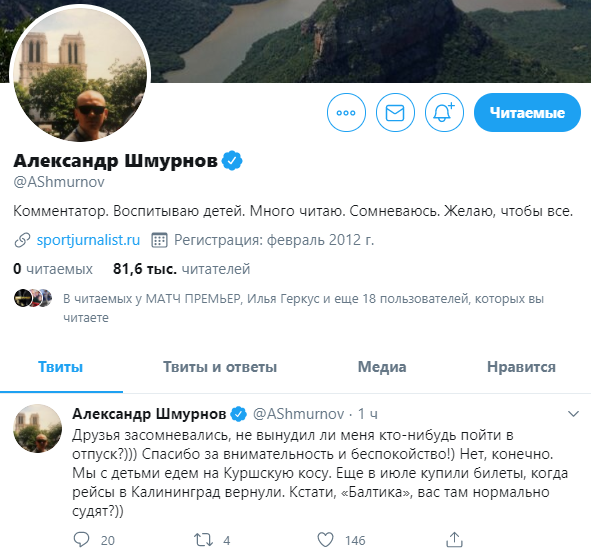This screenshot has height=556, width=591.
Task: Open the three-dots more options button
Action: click(346, 112)
